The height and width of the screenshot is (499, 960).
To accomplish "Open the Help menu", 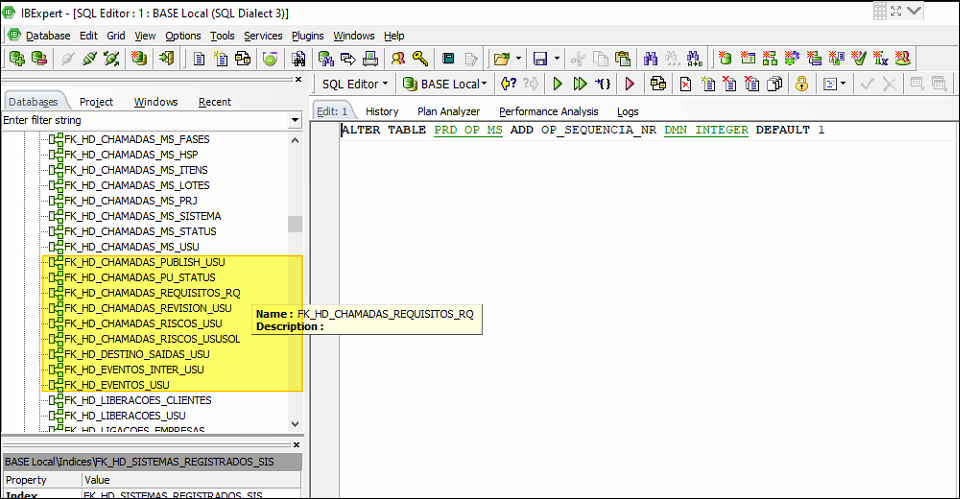I will point(394,36).
